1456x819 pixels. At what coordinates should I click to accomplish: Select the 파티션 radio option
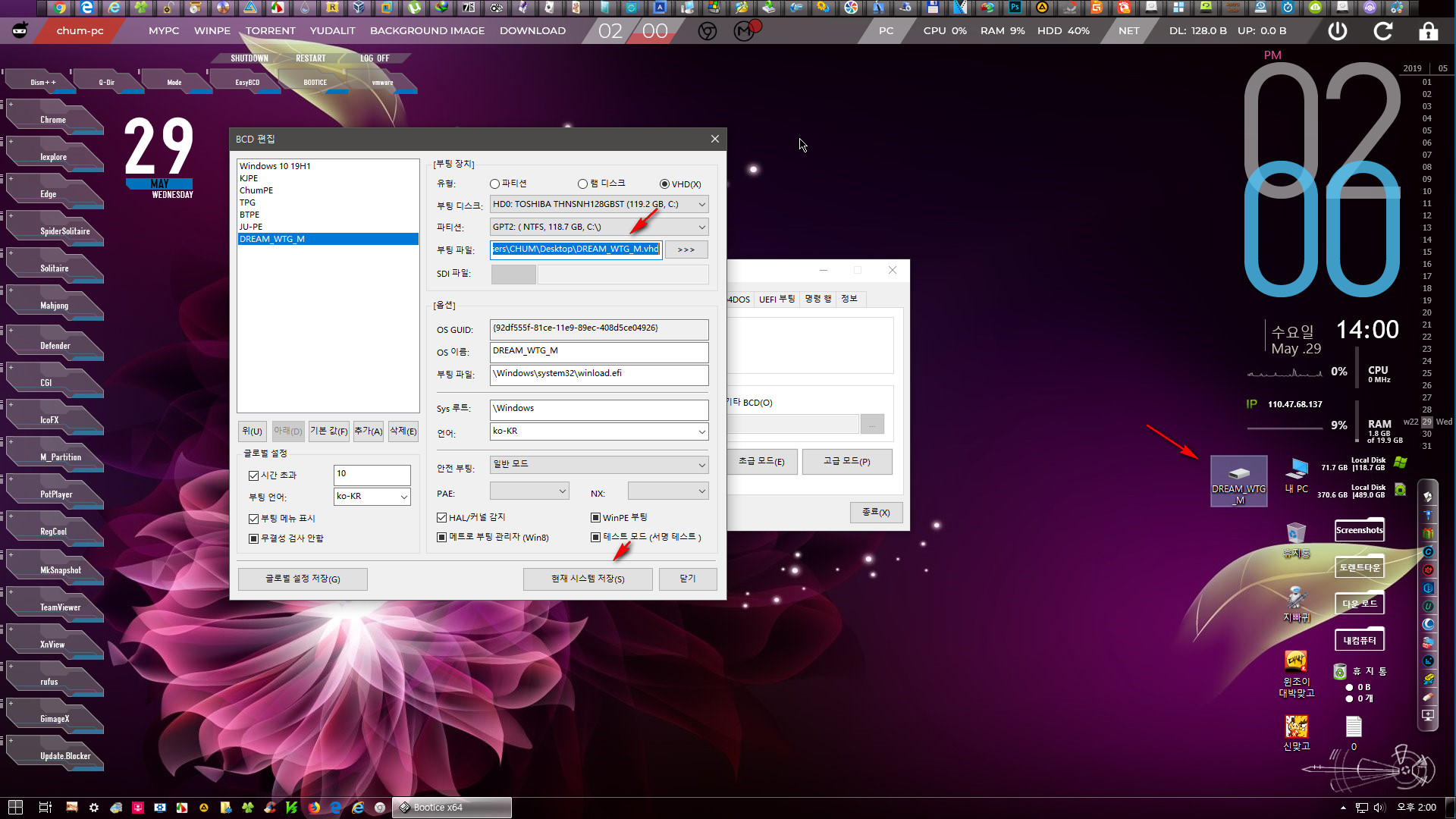(494, 184)
